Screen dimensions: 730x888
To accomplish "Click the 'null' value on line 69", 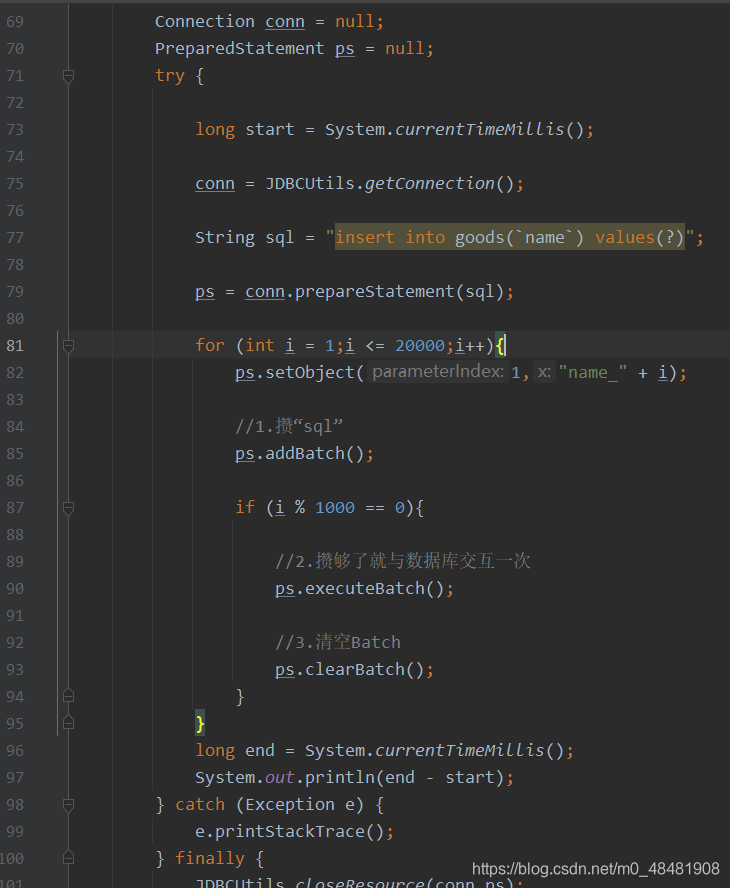I will pos(355,22).
